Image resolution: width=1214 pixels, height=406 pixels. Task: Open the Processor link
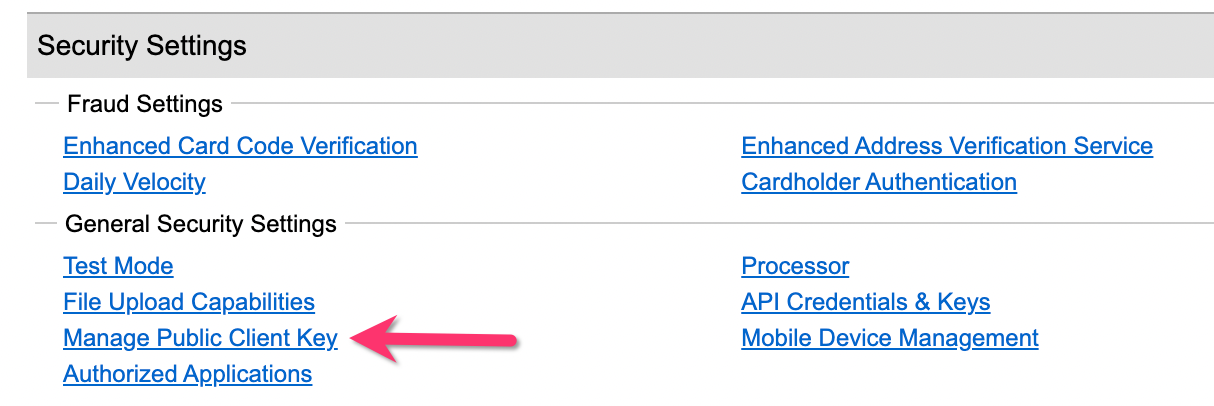click(x=795, y=266)
